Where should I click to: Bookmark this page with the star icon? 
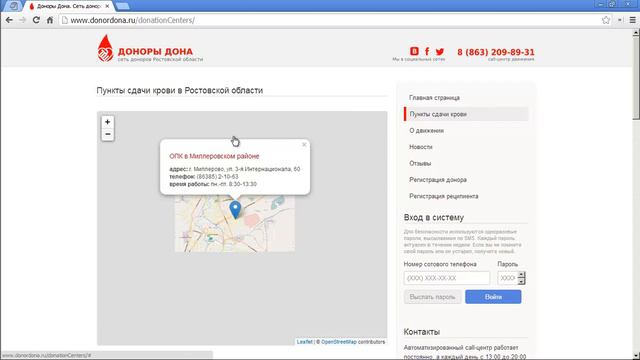(x=606, y=20)
